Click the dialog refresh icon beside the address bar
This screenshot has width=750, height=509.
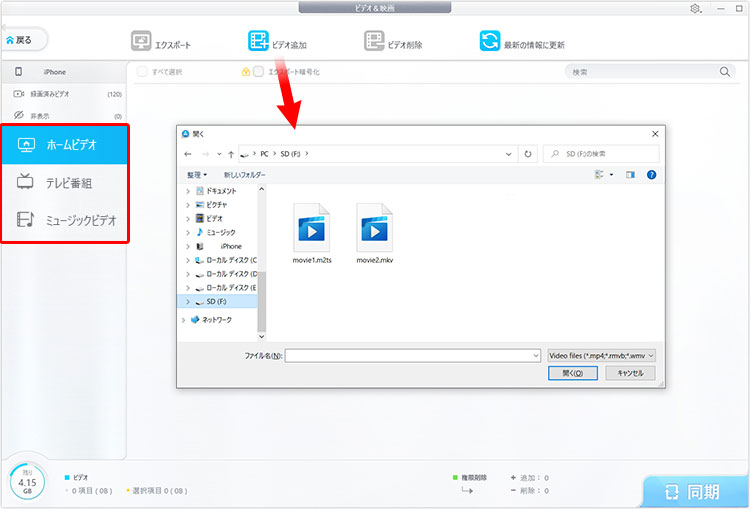click(528, 154)
